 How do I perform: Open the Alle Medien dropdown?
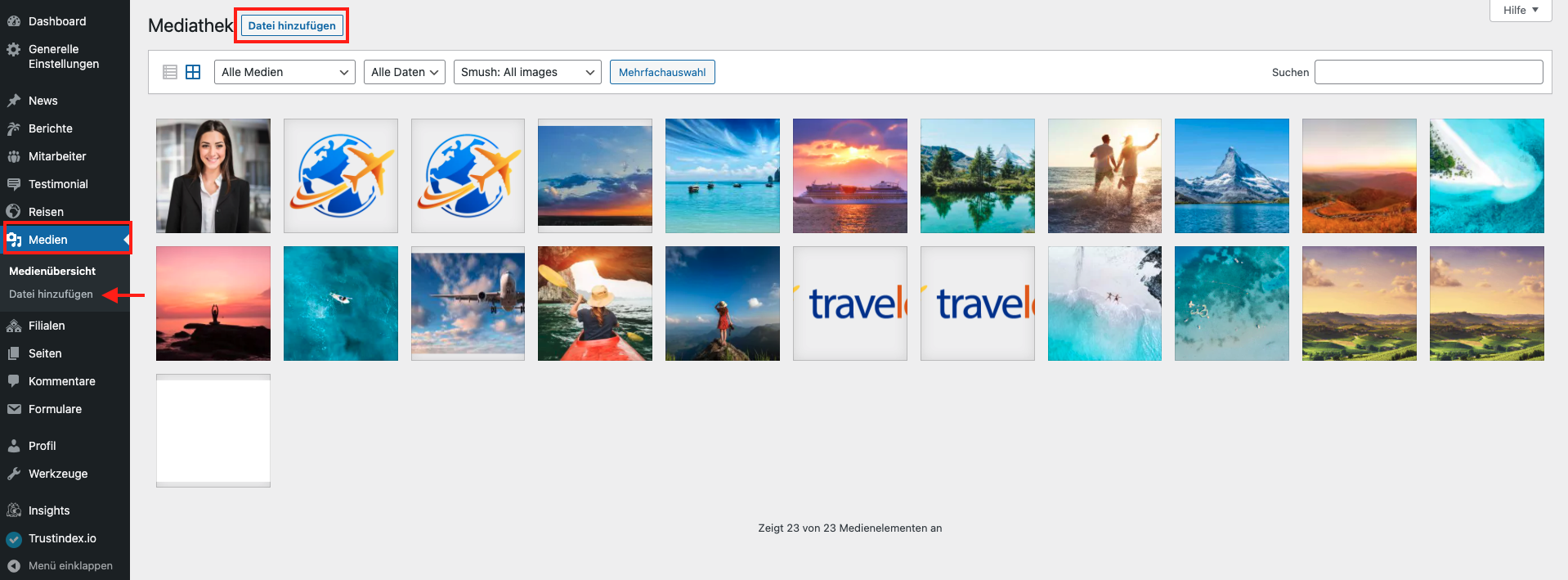tap(284, 72)
